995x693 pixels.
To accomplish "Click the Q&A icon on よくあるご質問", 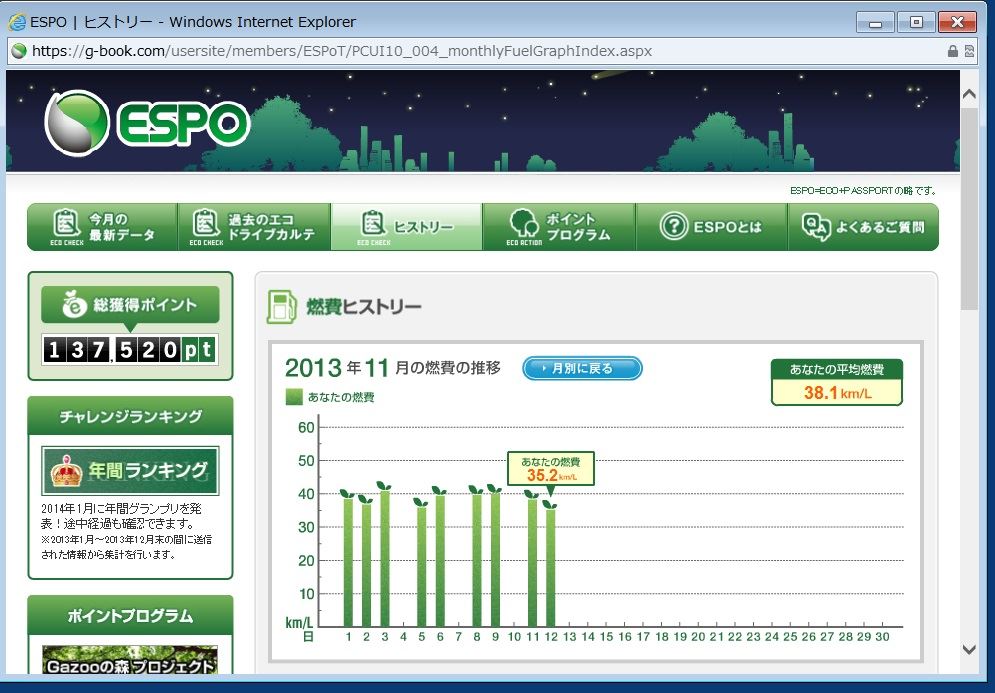I will pos(816,227).
